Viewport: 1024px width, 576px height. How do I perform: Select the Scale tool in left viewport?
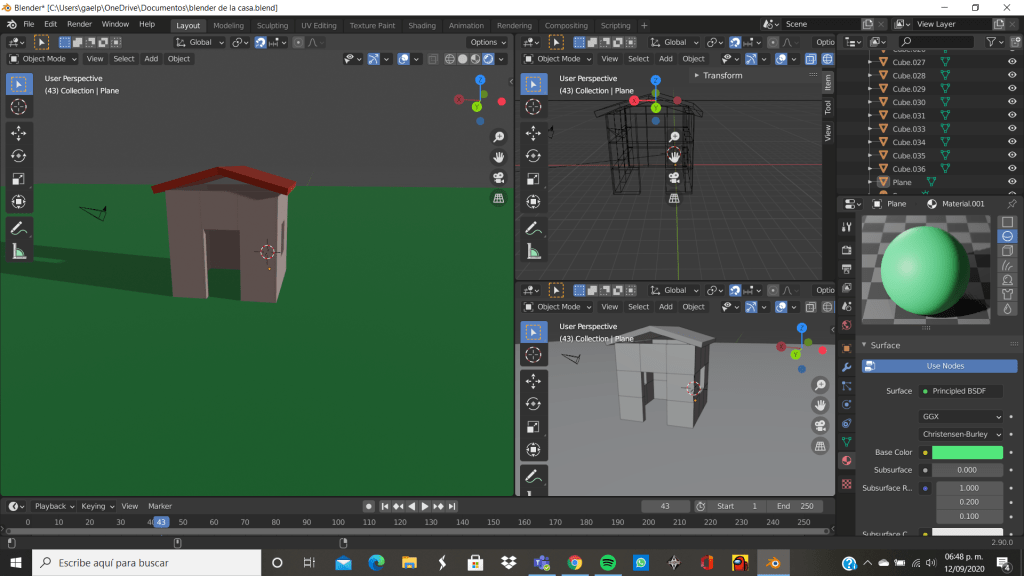point(19,179)
